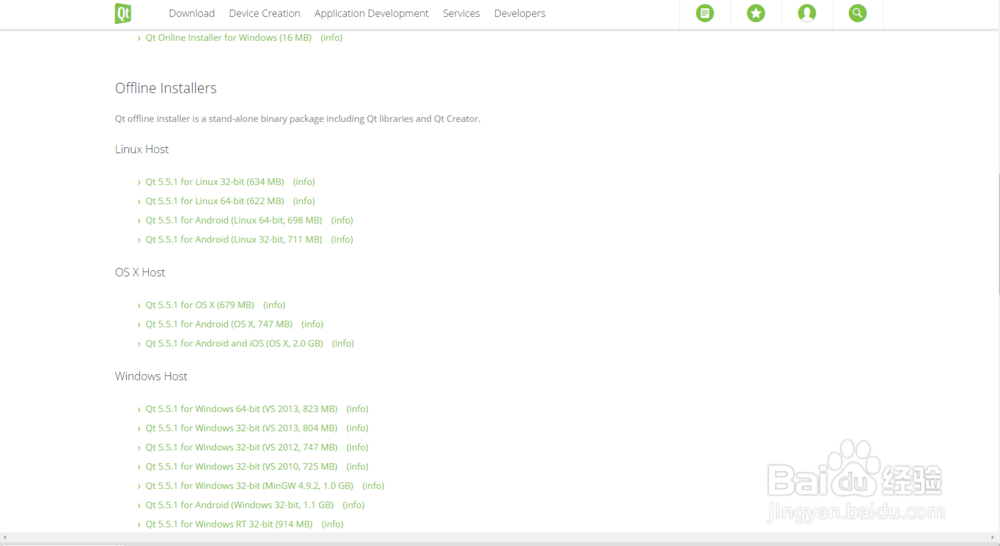Download Qt 5.5.1 for Linux 64-bit (622 MB)
Viewport: 1000px width, 546px height.
(x=214, y=201)
